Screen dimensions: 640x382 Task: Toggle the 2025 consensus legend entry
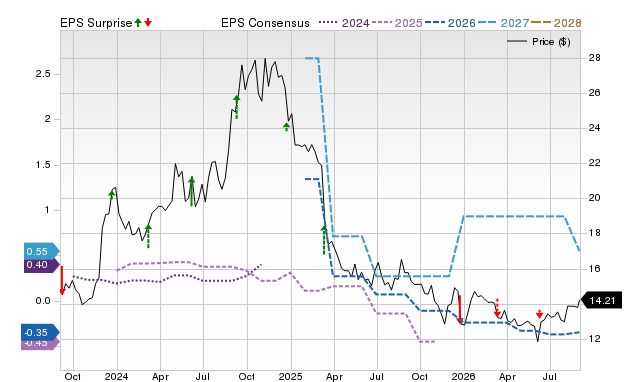coord(397,23)
